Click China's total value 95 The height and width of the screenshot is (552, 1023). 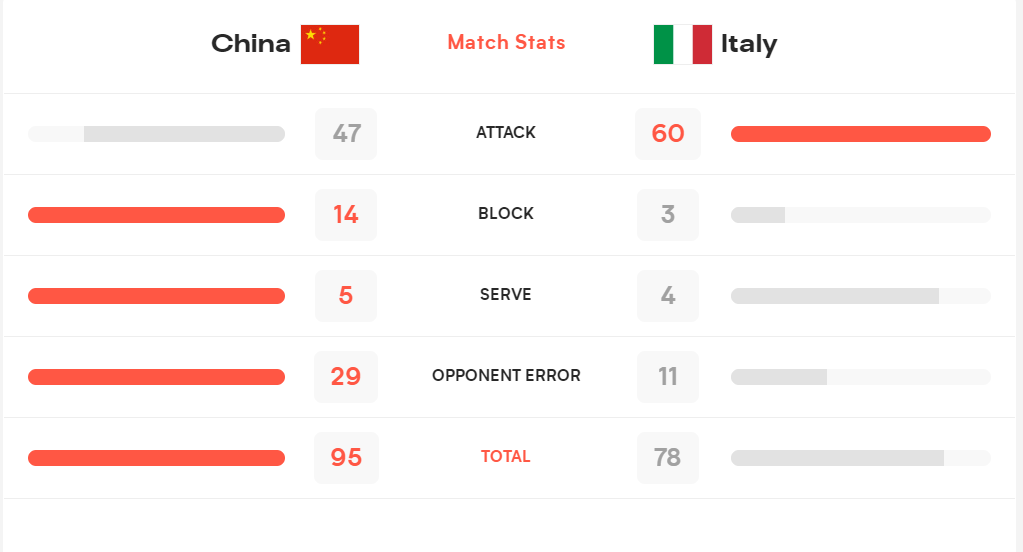coord(346,457)
